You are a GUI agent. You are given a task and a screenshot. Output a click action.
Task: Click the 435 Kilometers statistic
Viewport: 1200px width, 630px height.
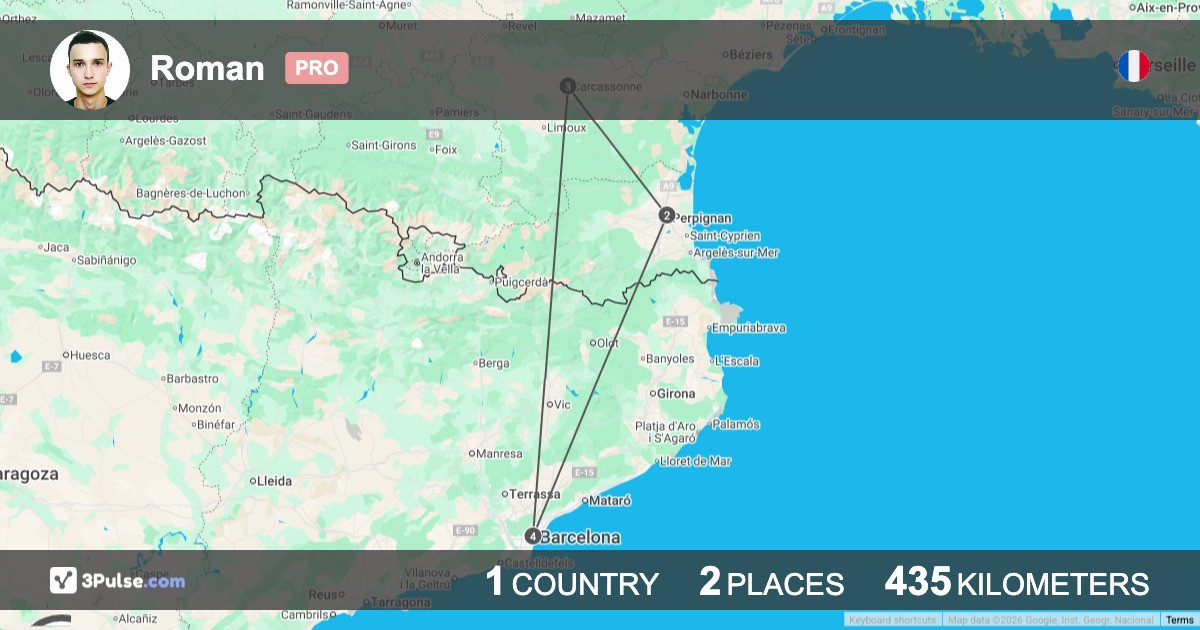(x=1016, y=583)
